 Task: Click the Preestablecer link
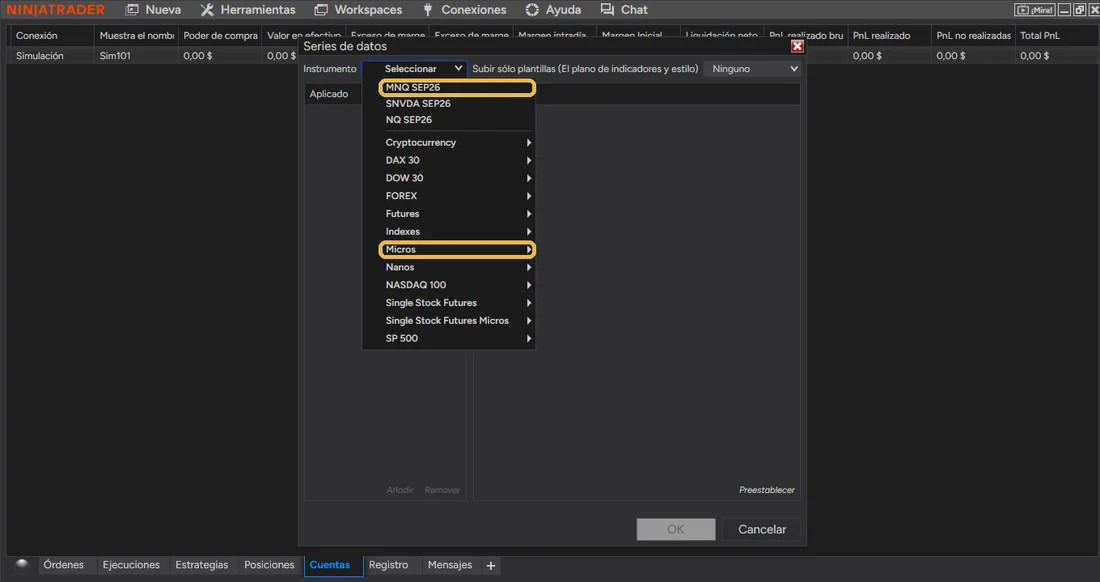point(767,490)
